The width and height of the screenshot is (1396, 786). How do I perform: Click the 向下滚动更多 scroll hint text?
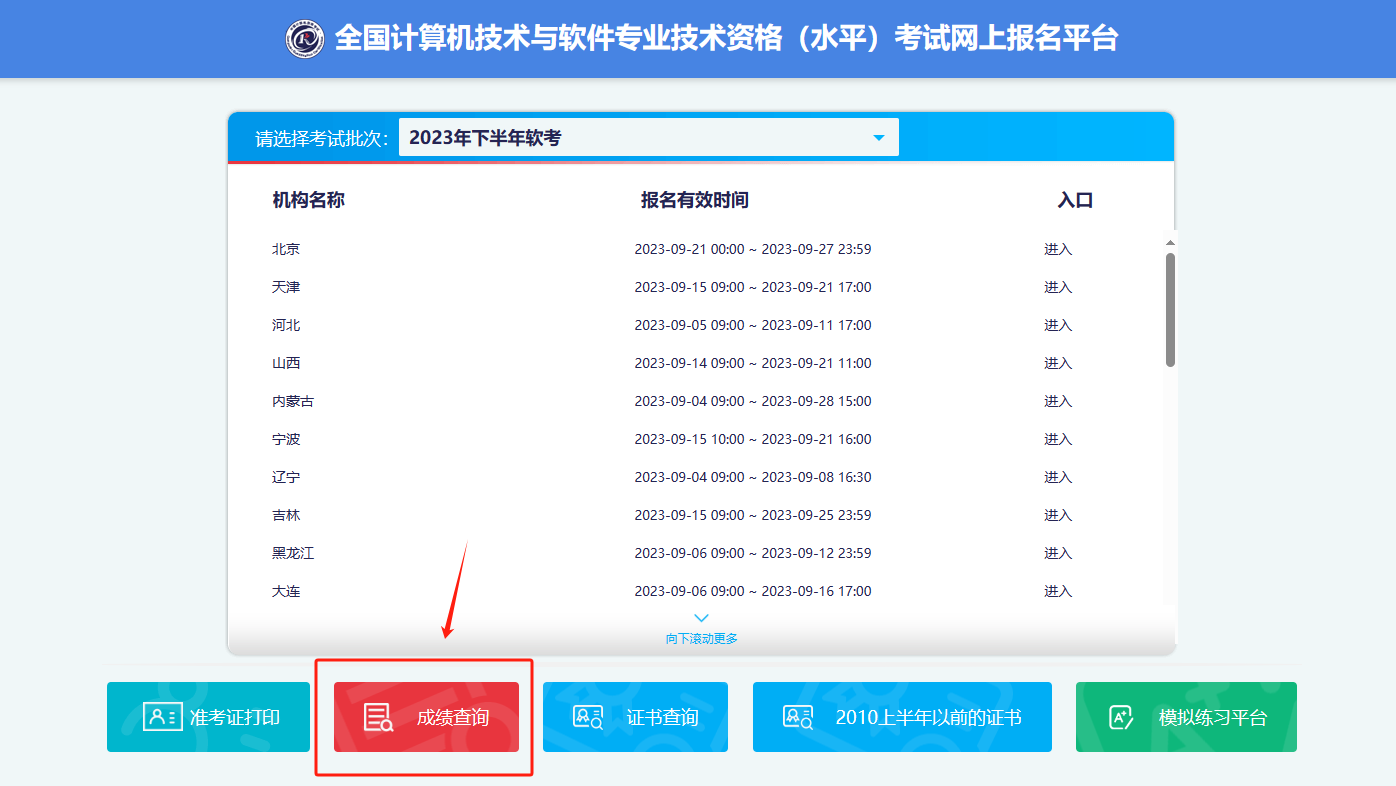coord(701,639)
